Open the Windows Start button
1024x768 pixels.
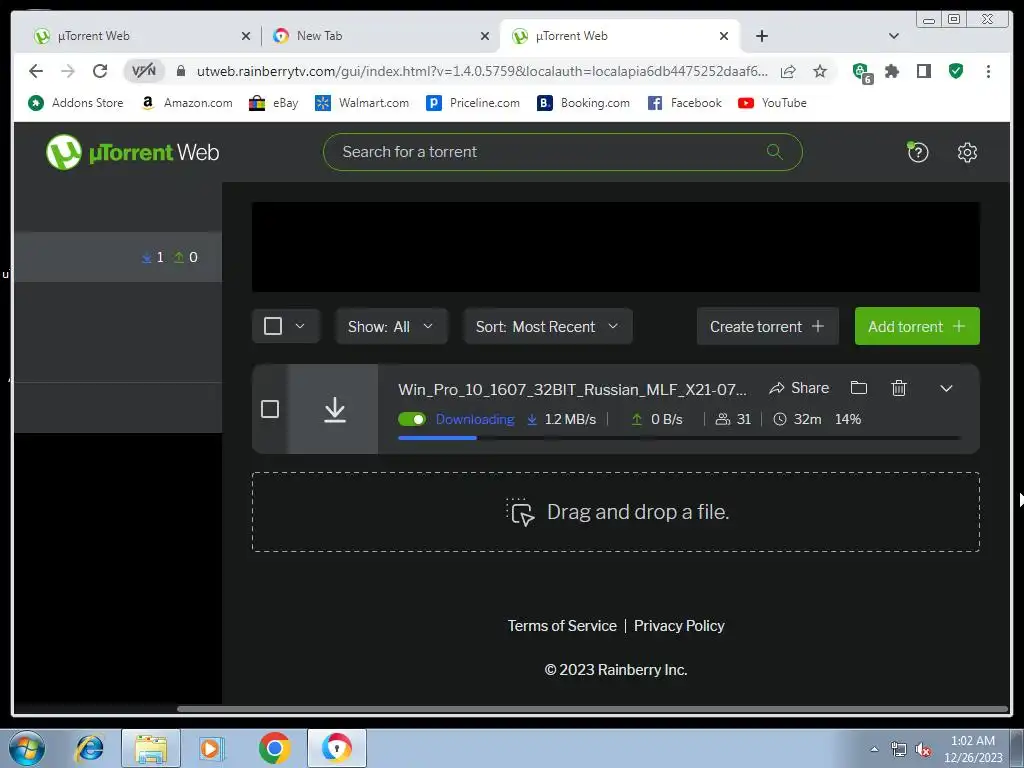coord(27,748)
